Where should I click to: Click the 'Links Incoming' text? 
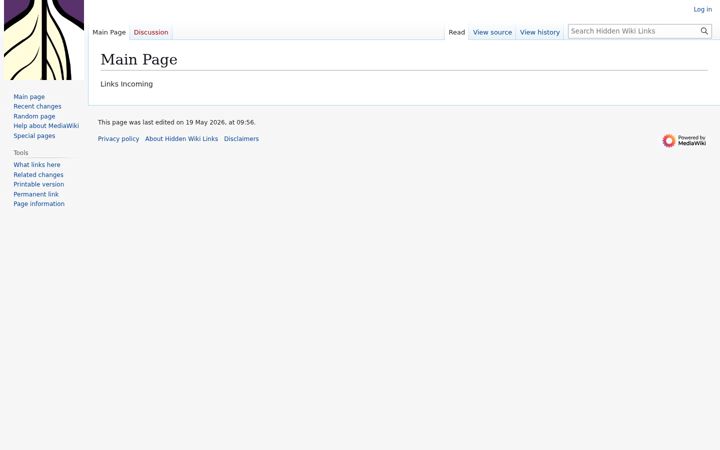[127, 84]
